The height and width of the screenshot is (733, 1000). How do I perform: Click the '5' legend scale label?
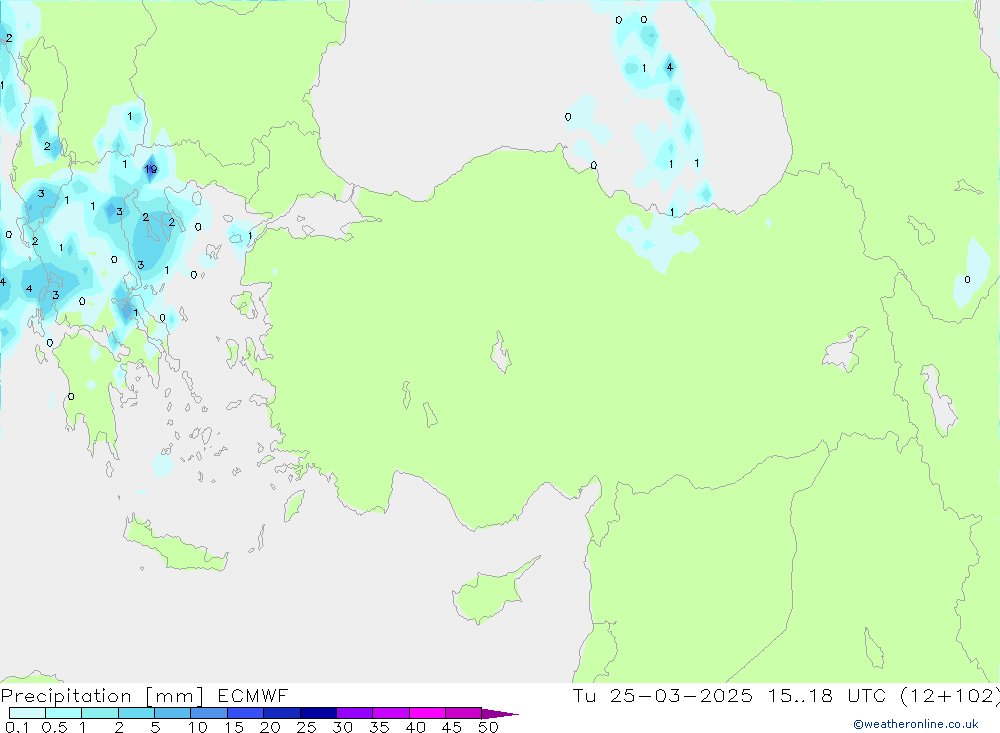click(x=155, y=727)
